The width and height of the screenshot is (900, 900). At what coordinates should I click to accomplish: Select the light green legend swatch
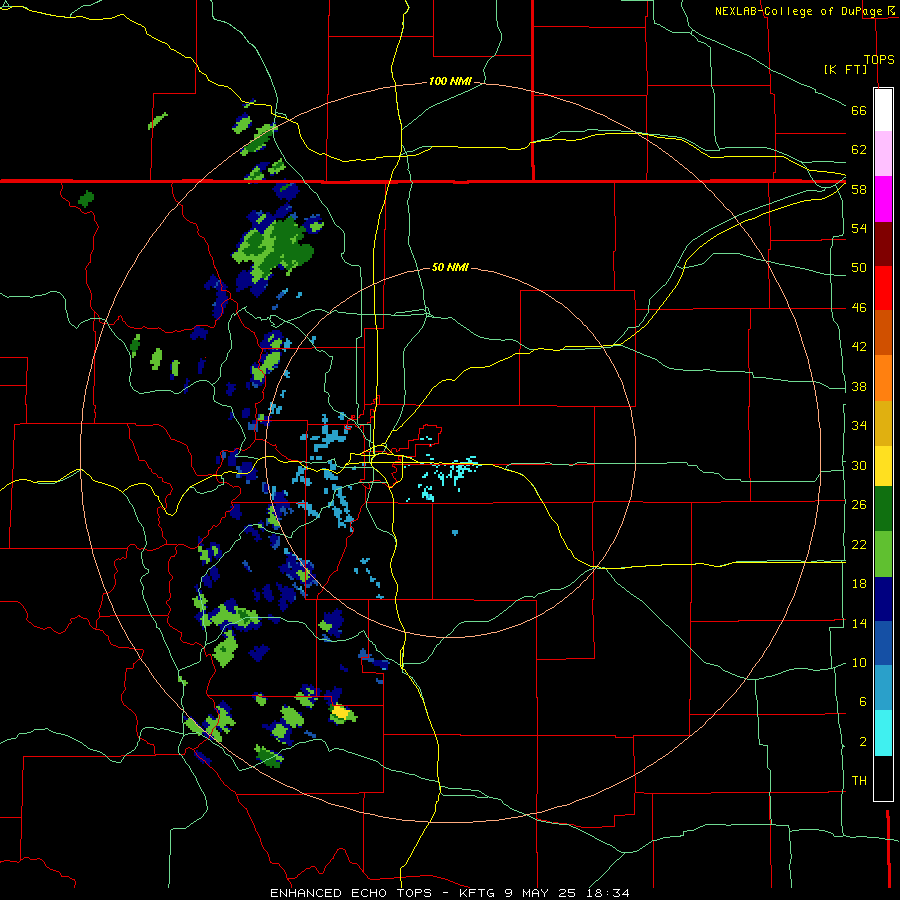tap(883, 554)
